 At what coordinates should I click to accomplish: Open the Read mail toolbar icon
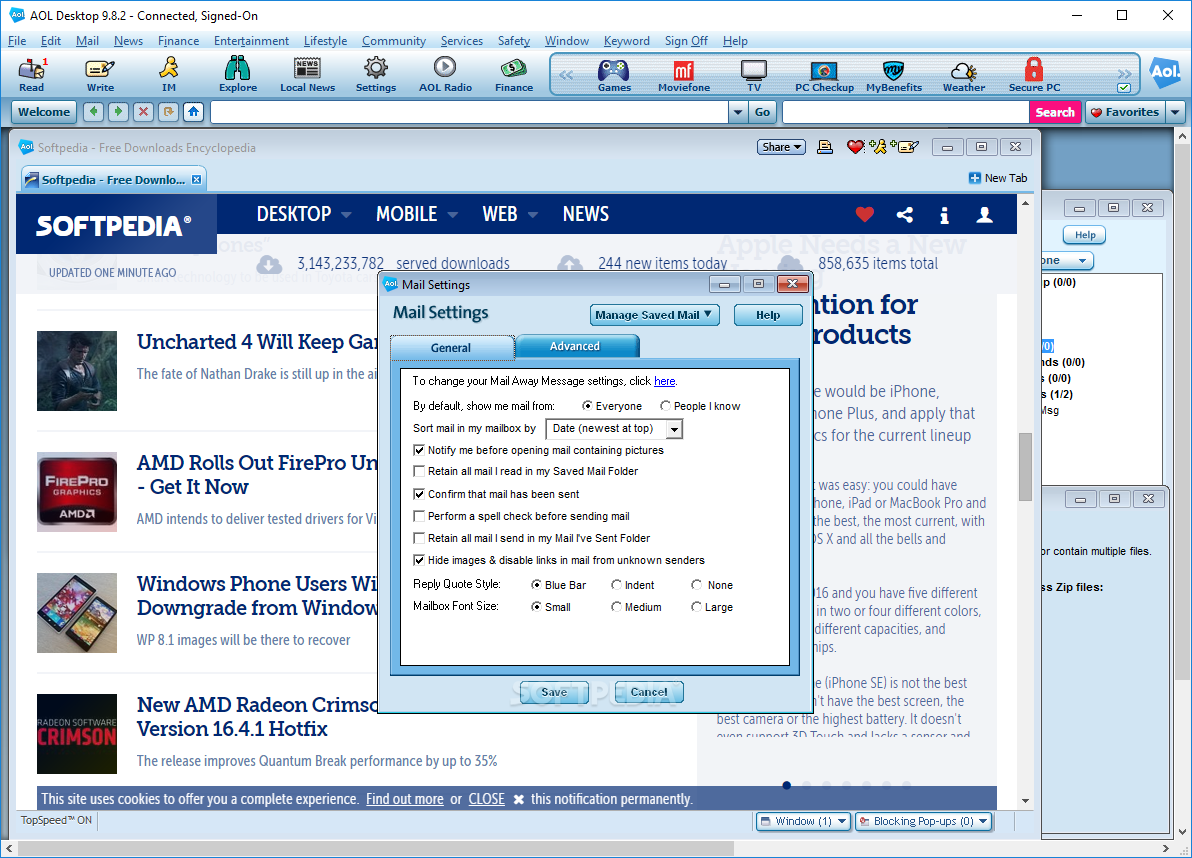point(31,74)
